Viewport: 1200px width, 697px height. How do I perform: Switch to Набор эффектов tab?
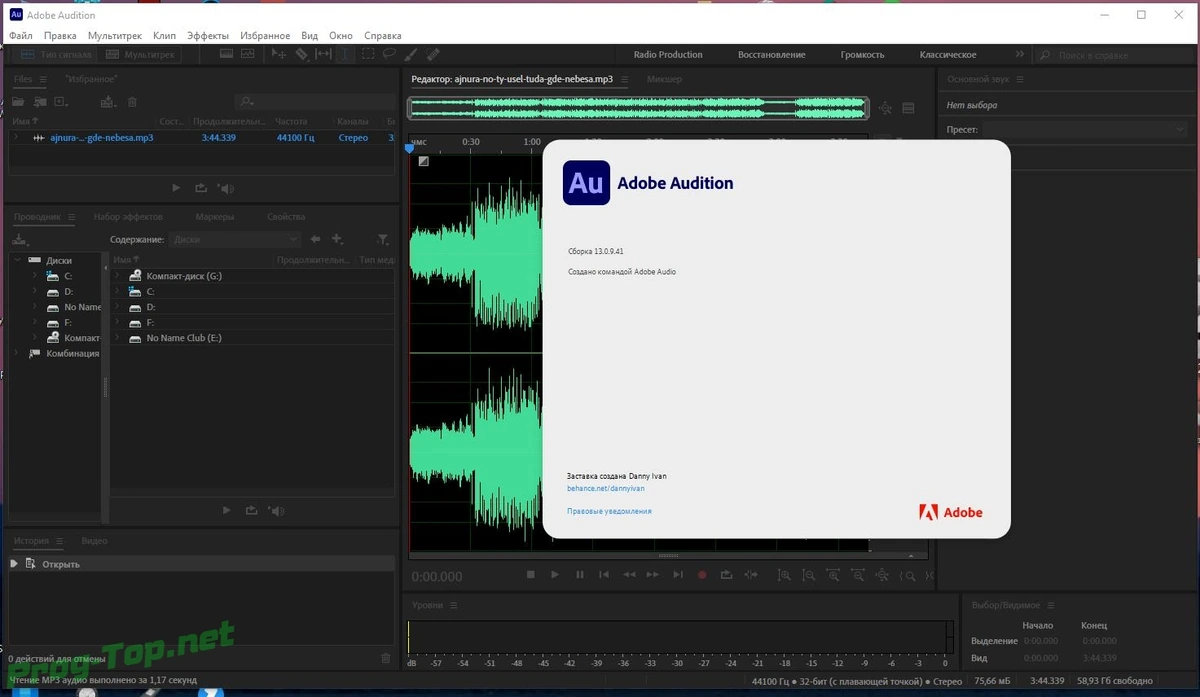[x=128, y=217]
